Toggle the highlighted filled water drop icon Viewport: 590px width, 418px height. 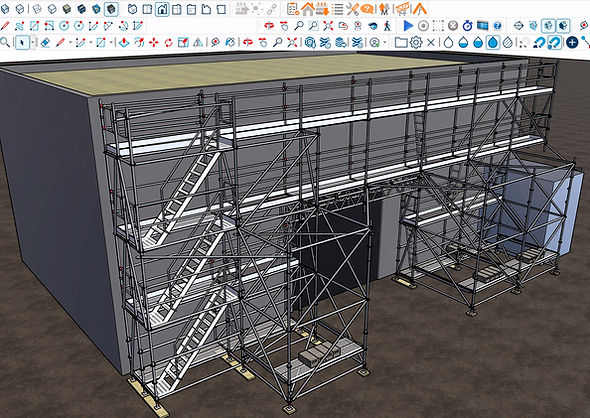click(x=493, y=42)
